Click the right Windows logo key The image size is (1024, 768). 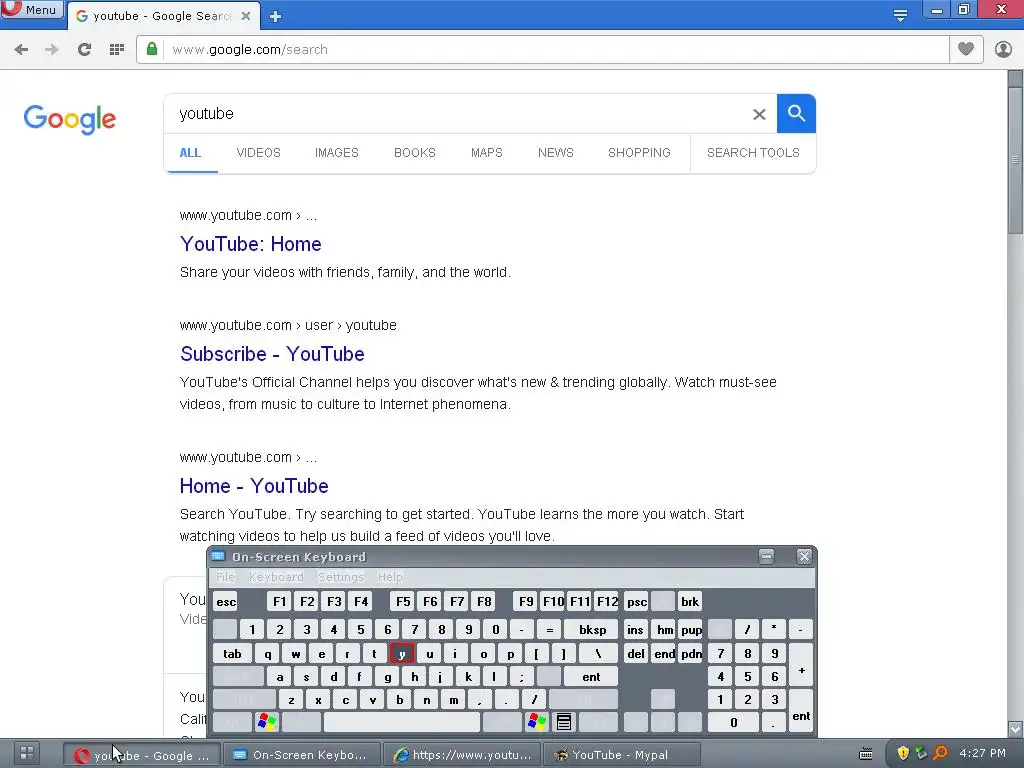(537, 722)
